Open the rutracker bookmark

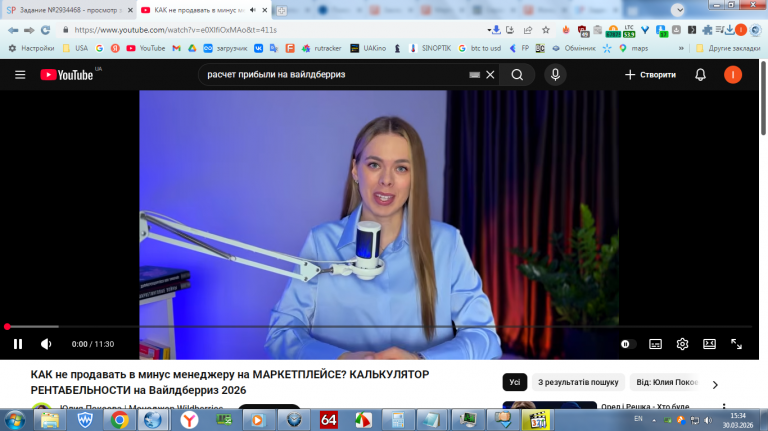click(322, 48)
